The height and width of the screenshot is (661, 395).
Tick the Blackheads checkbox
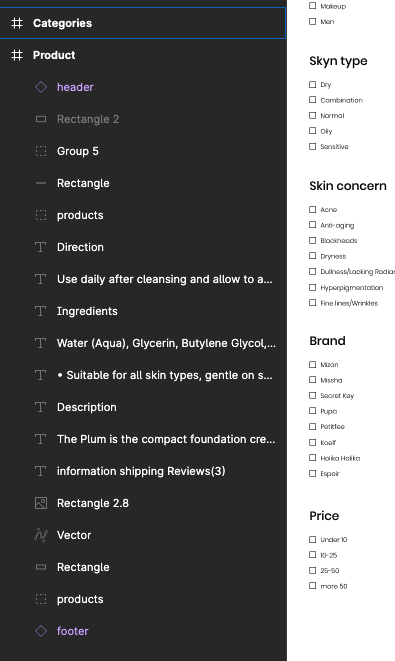[312, 241]
